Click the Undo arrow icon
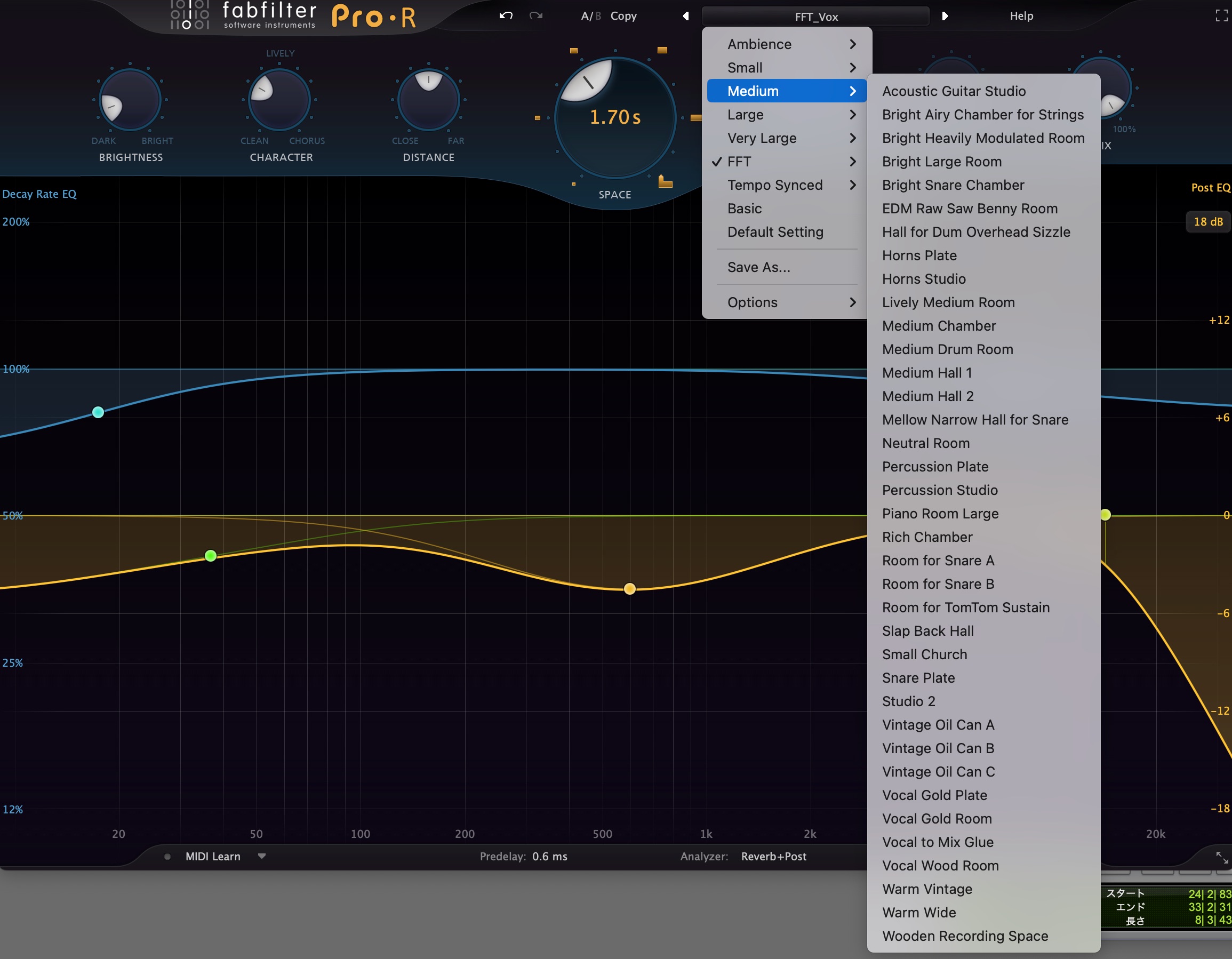The image size is (1232, 959). click(x=506, y=16)
